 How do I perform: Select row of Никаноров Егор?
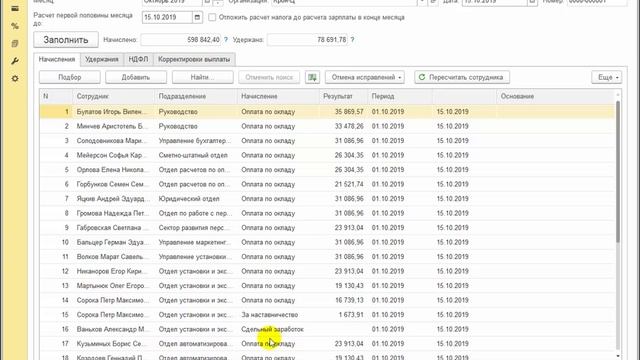click(x=327, y=271)
